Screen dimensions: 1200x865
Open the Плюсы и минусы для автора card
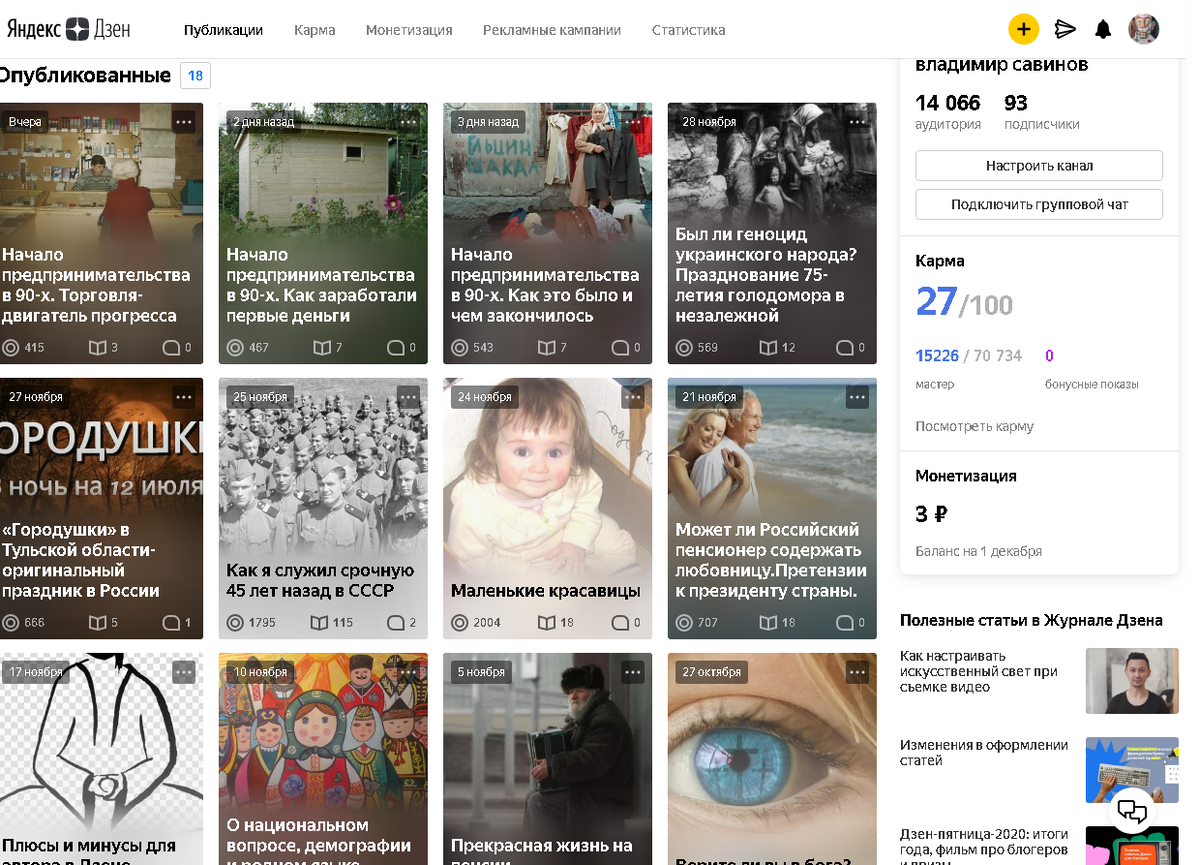pos(101,759)
